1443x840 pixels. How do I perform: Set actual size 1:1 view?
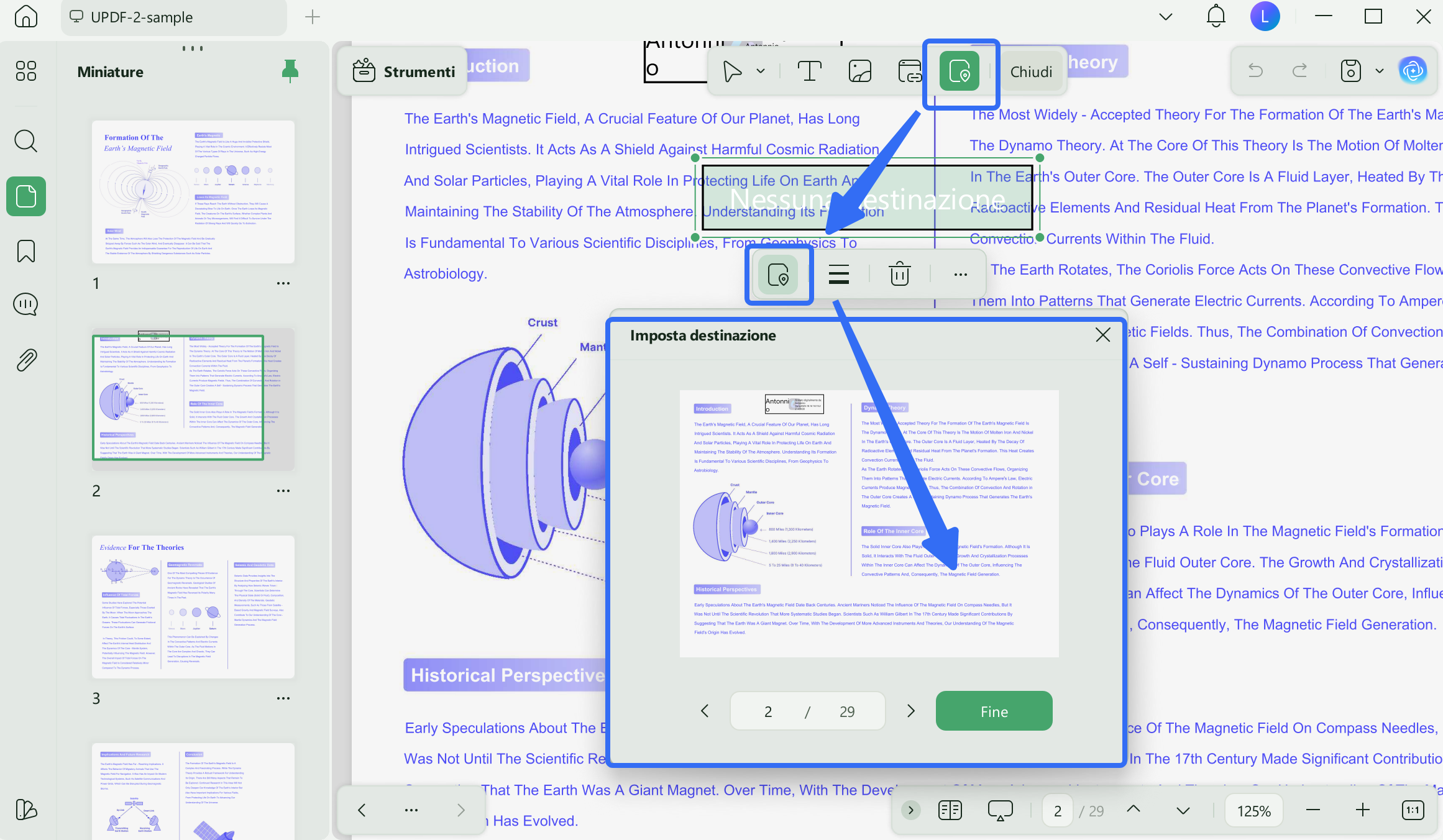pyautogui.click(x=1413, y=810)
